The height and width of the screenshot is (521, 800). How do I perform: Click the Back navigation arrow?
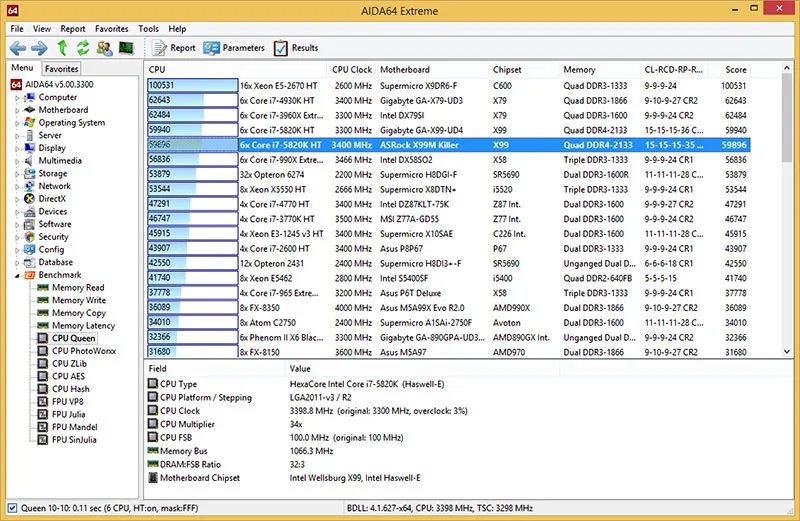coord(16,48)
